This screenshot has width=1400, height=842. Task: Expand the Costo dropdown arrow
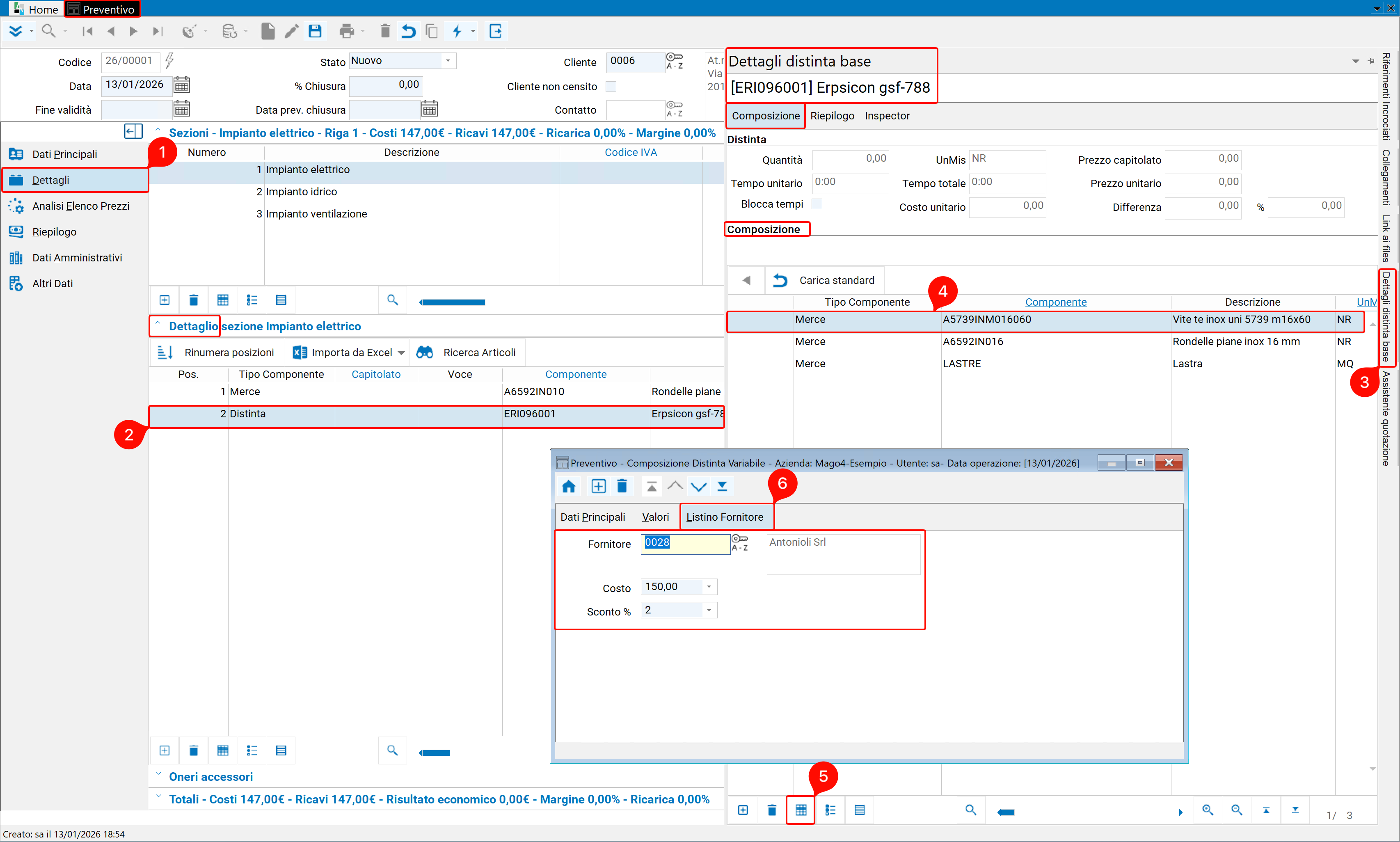click(709, 587)
